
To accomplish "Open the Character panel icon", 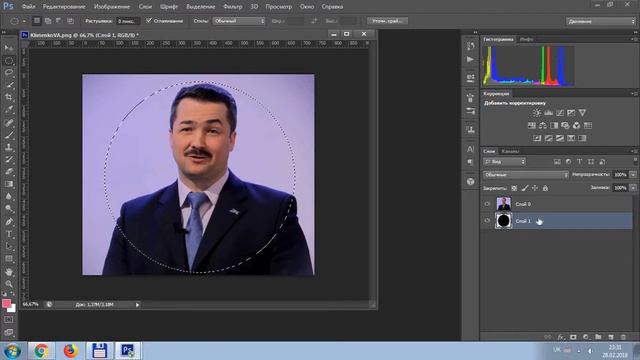I will click(x=471, y=149).
